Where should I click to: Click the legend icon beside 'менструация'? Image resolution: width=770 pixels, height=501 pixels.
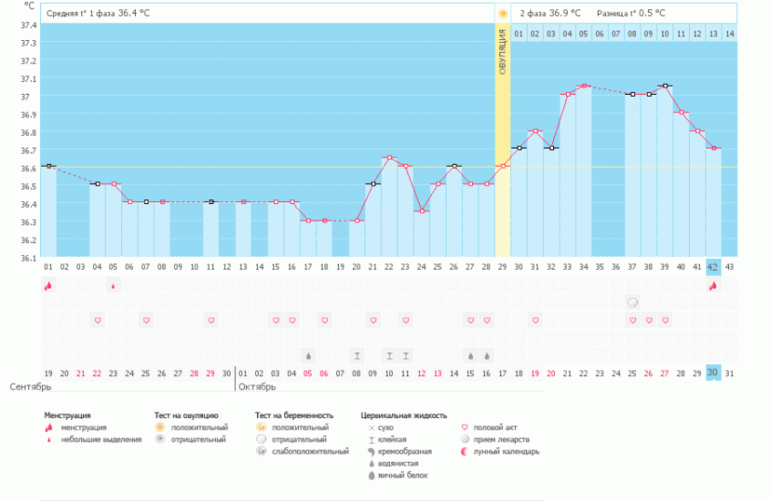coord(49,427)
